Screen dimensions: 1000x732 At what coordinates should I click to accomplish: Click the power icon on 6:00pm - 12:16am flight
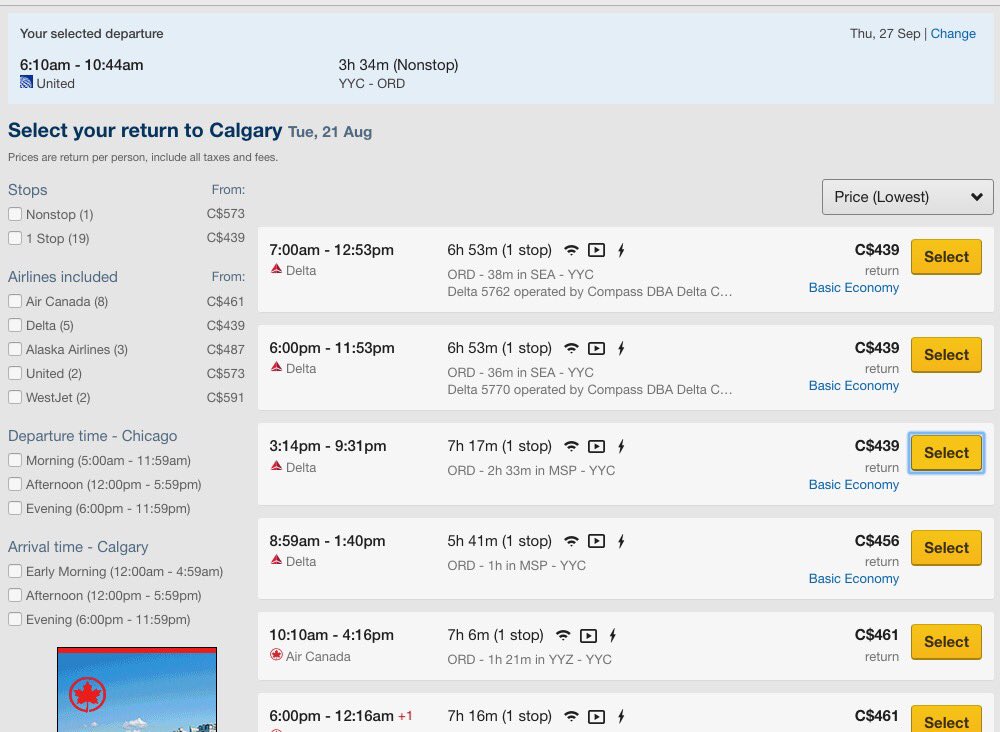pyautogui.click(x=621, y=717)
